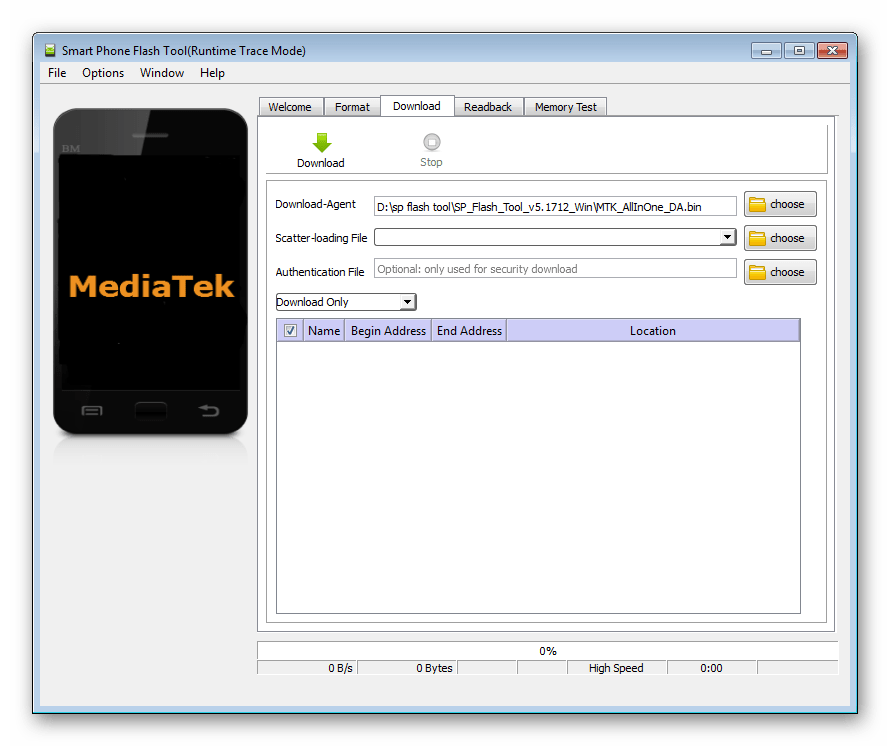Choose Download-Agent file via folder button
This screenshot has height=746, width=890.
click(780, 204)
